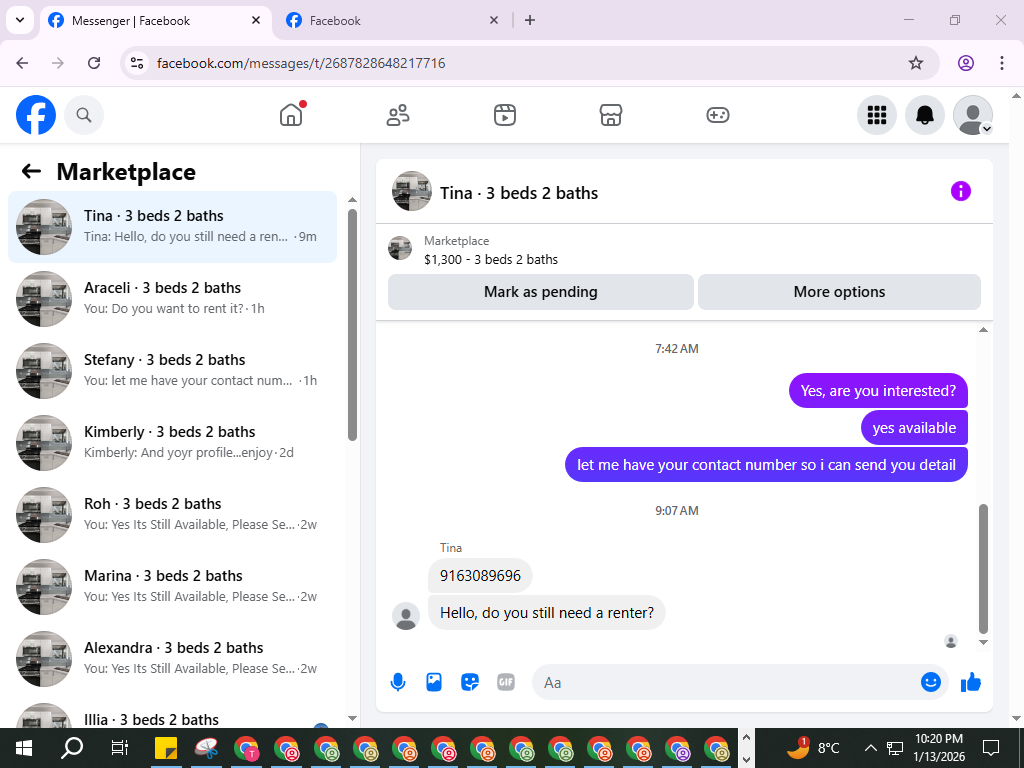The image size is (1024, 768).
Task: Open the emoji picker smiley
Action: point(931,682)
